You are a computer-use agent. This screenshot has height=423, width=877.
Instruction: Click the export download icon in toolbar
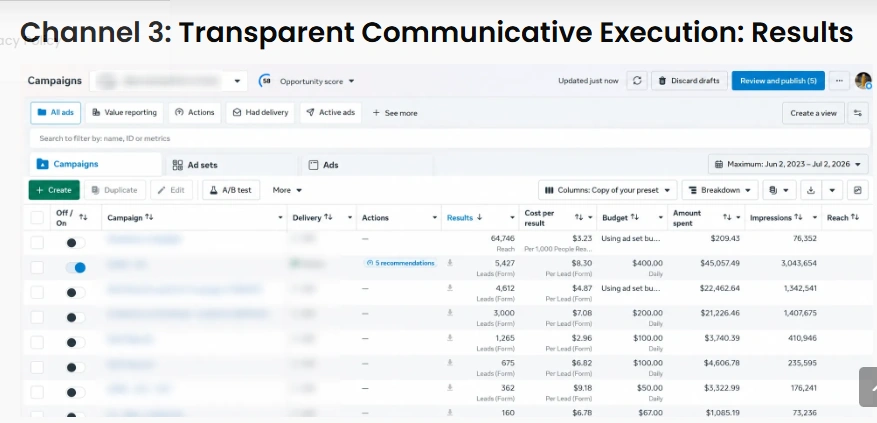[x=810, y=190]
